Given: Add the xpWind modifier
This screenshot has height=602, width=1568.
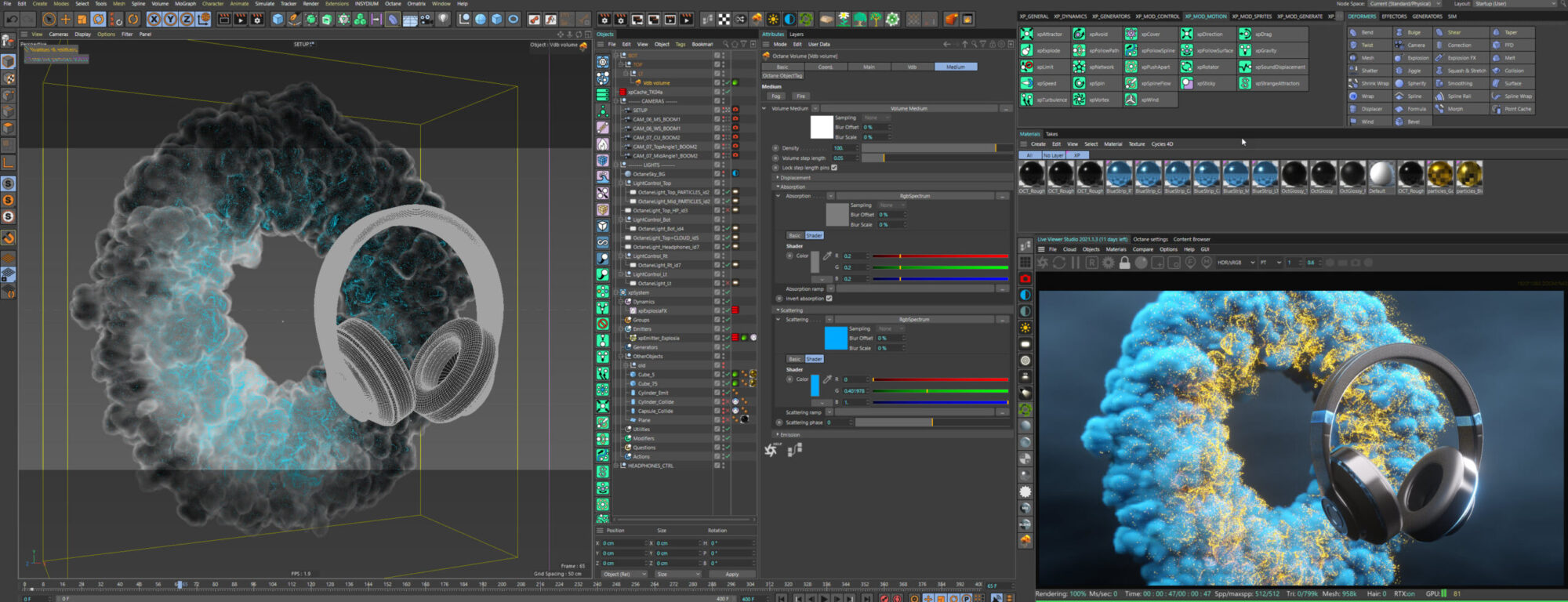Looking at the screenshot, I should pos(1149,100).
